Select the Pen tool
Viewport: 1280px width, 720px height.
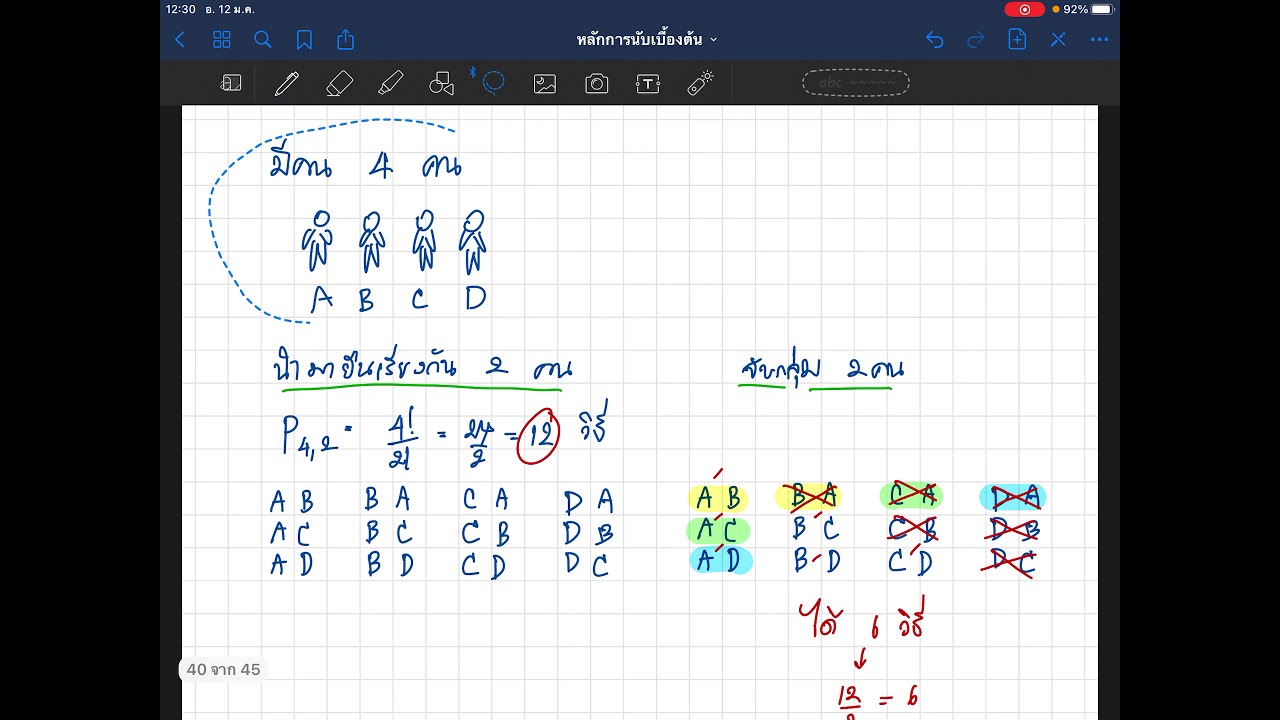coord(287,84)
